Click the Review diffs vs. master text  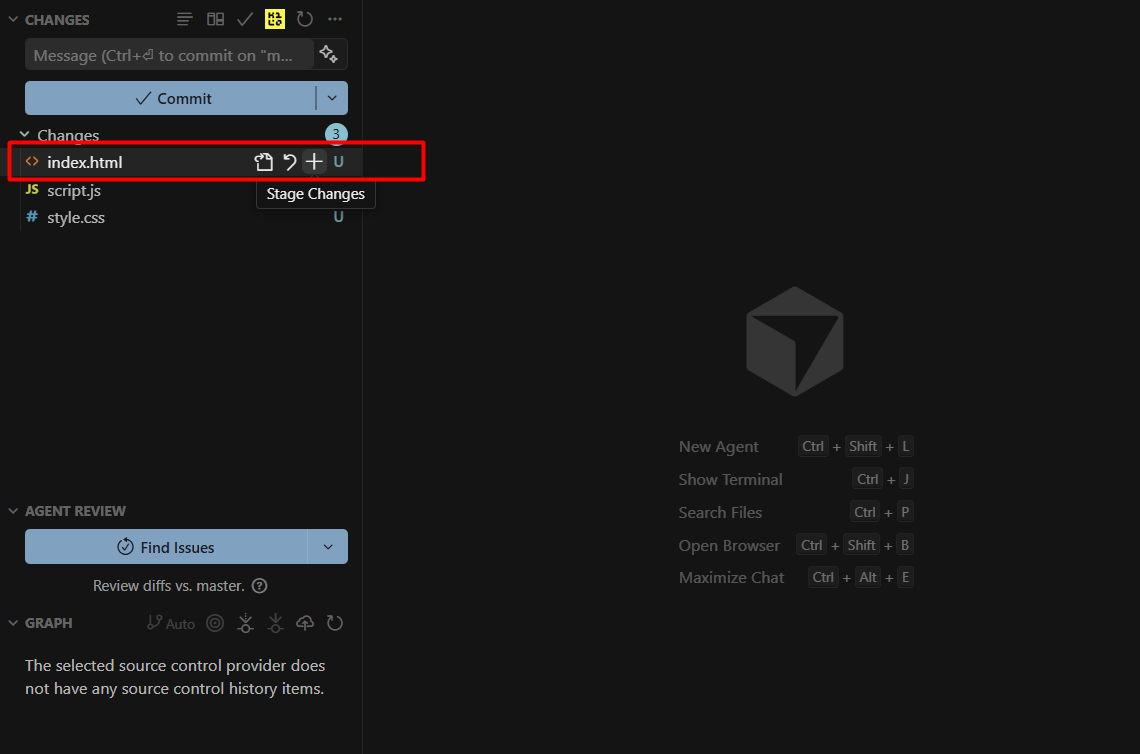click(x=169, y=586)
